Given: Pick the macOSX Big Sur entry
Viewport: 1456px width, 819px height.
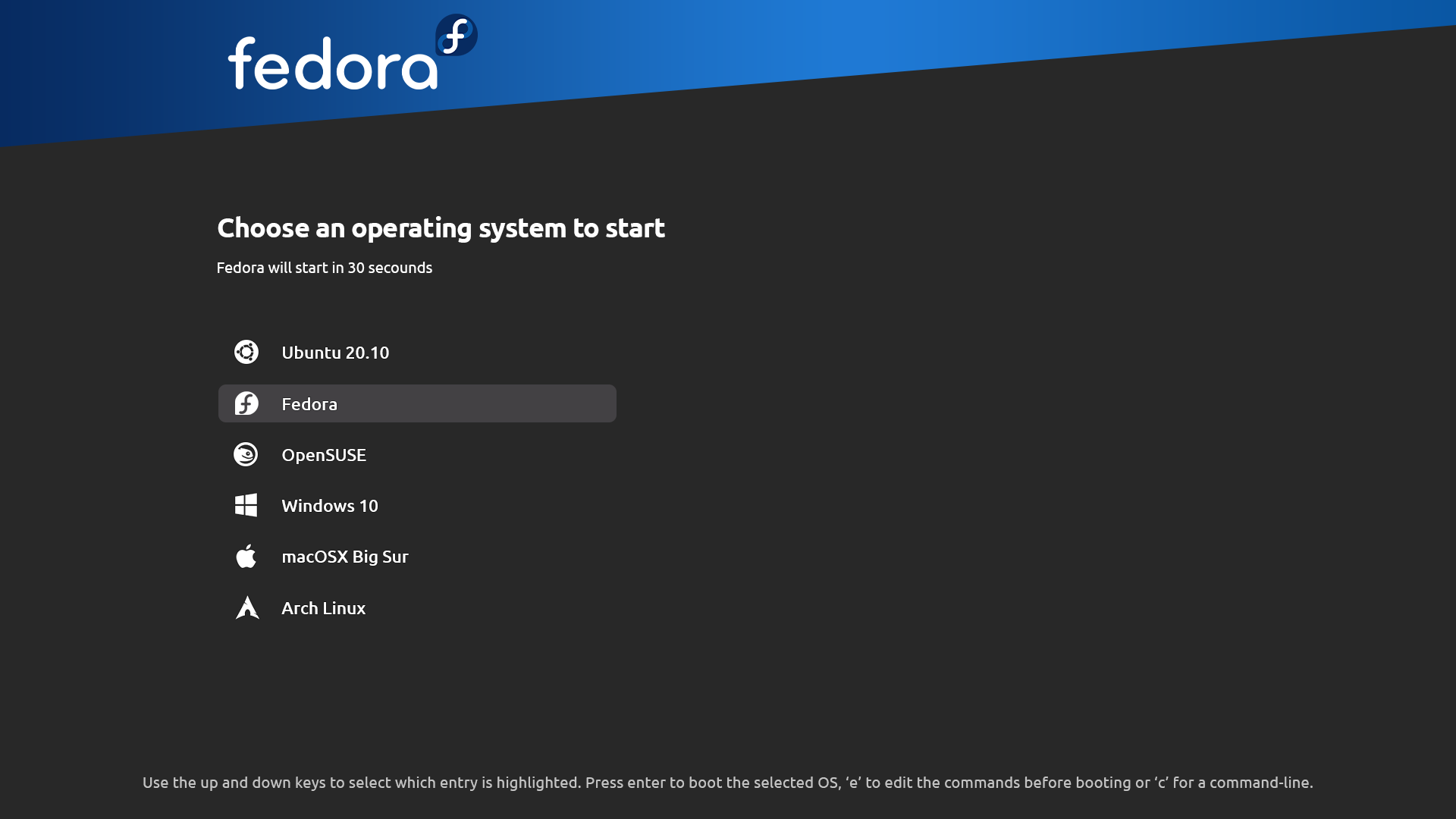Looking at the screenshot, I should [417, 556].
